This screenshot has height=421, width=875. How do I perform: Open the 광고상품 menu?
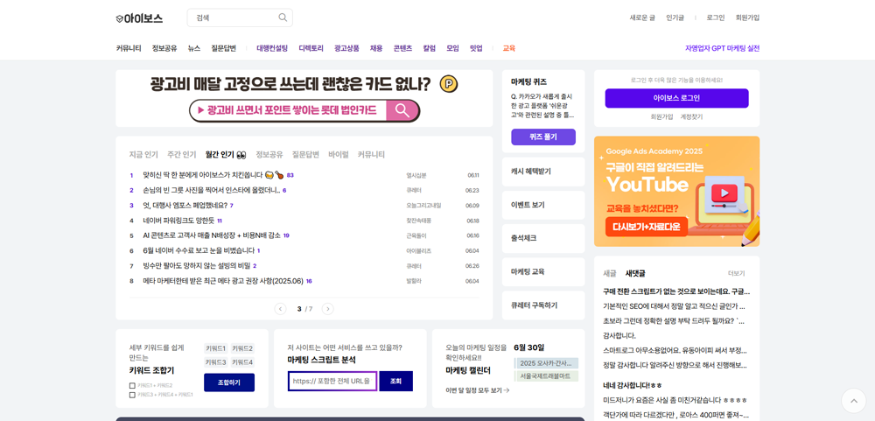coord(347,48)
